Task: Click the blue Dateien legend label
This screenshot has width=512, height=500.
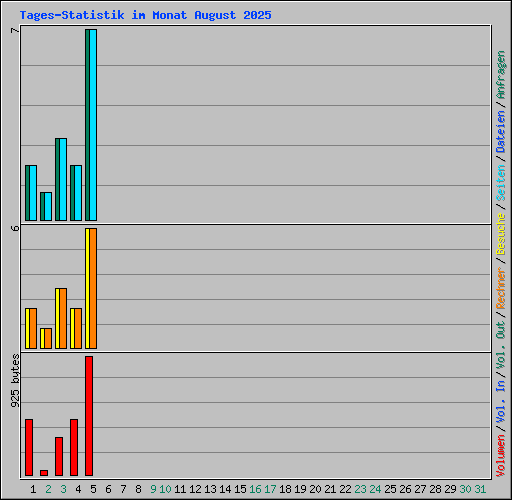Action: (501, 132)
